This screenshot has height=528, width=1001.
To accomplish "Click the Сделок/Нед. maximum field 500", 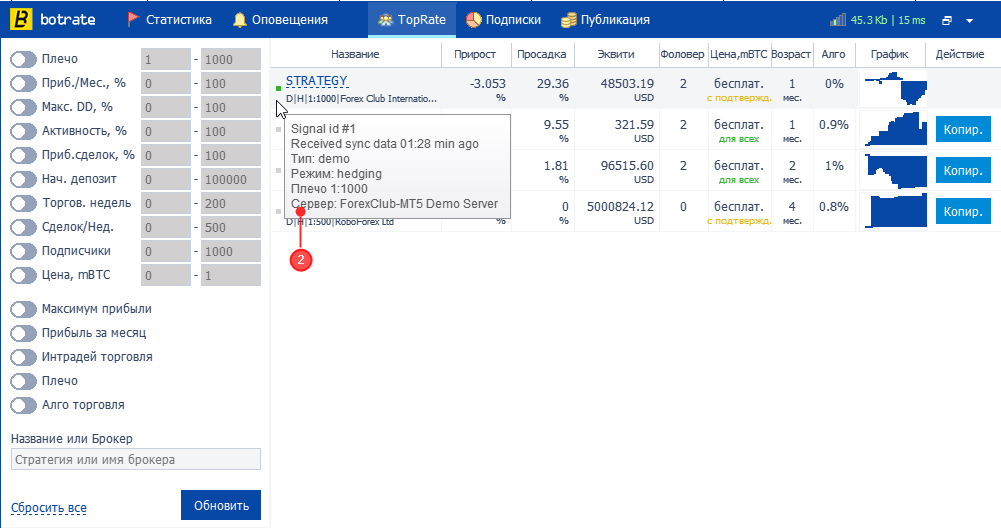I will point(230,227).
